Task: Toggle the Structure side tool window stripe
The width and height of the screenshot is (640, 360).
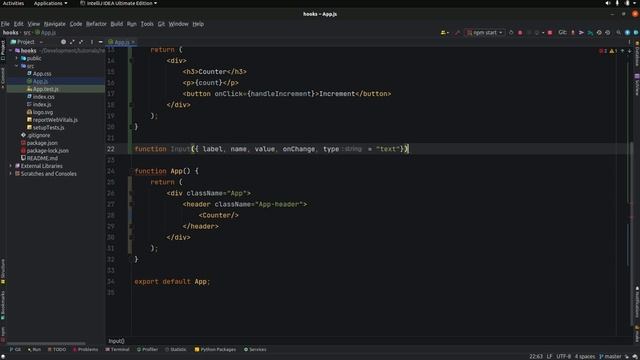Action: point(3,271)
